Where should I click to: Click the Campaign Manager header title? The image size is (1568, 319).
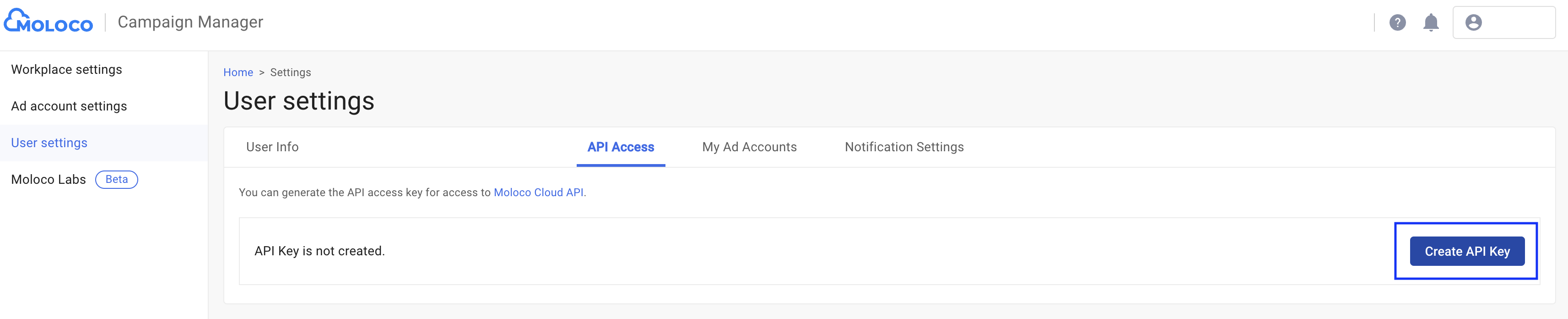pyautogui.click(x=190, y=22)
